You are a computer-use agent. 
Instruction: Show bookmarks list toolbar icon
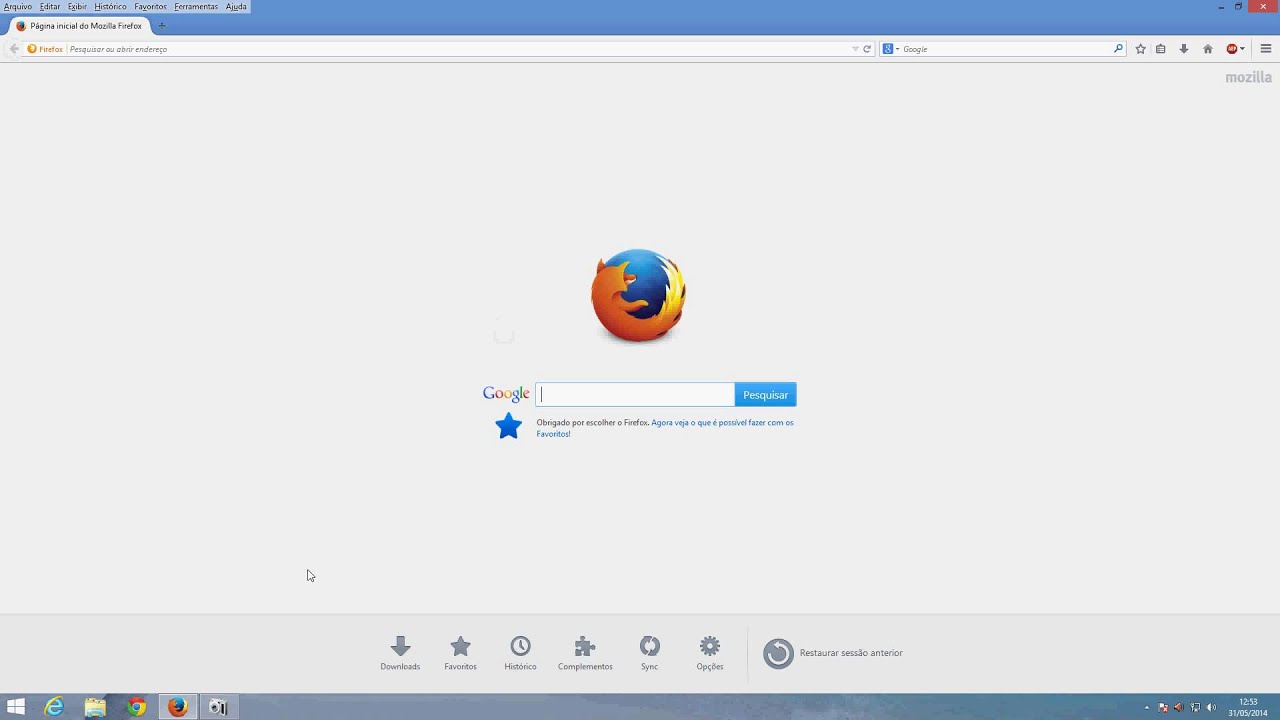(1161, 49)
